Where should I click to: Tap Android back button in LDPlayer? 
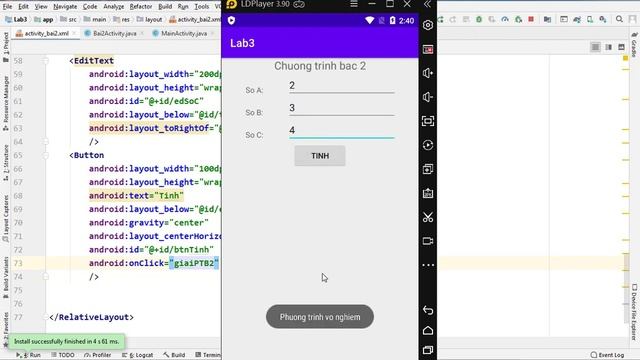click(x=428, y=310)
